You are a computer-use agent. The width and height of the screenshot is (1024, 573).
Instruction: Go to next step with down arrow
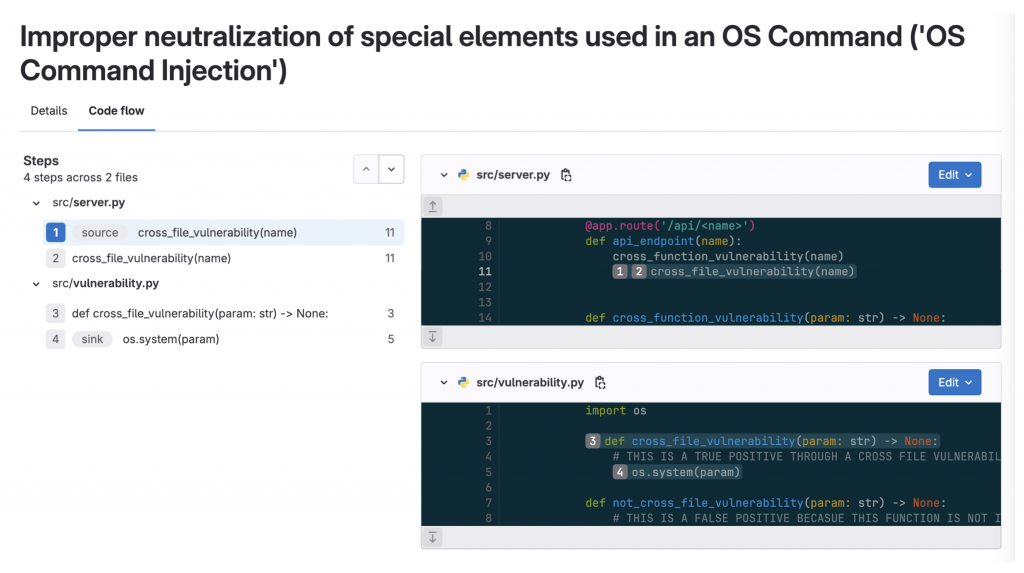[x=391, y=169]
